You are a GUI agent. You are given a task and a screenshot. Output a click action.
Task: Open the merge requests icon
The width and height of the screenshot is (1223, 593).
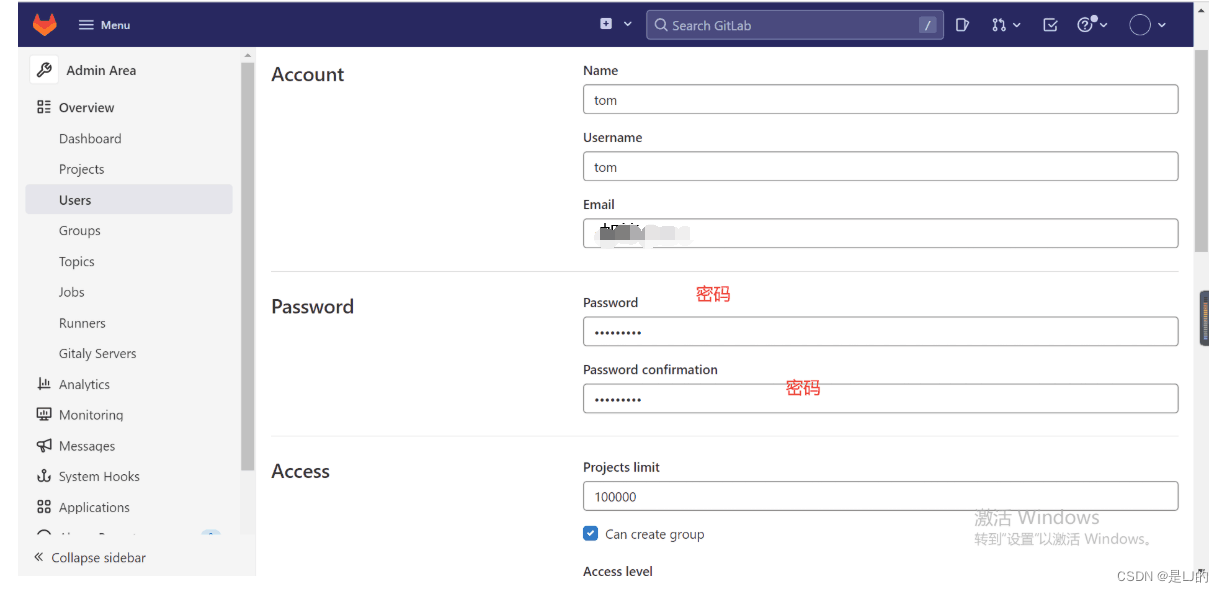click(998, 25)
